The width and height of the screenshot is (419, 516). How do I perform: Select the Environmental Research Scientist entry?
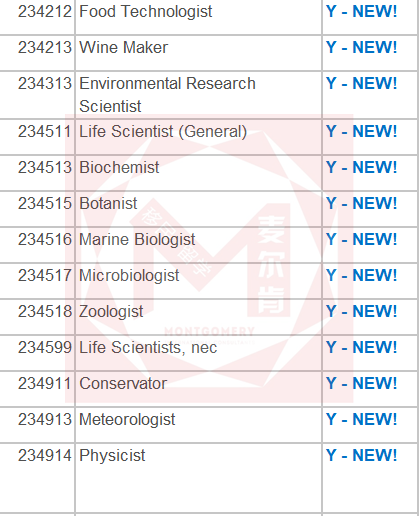click(x=167, y=95)
